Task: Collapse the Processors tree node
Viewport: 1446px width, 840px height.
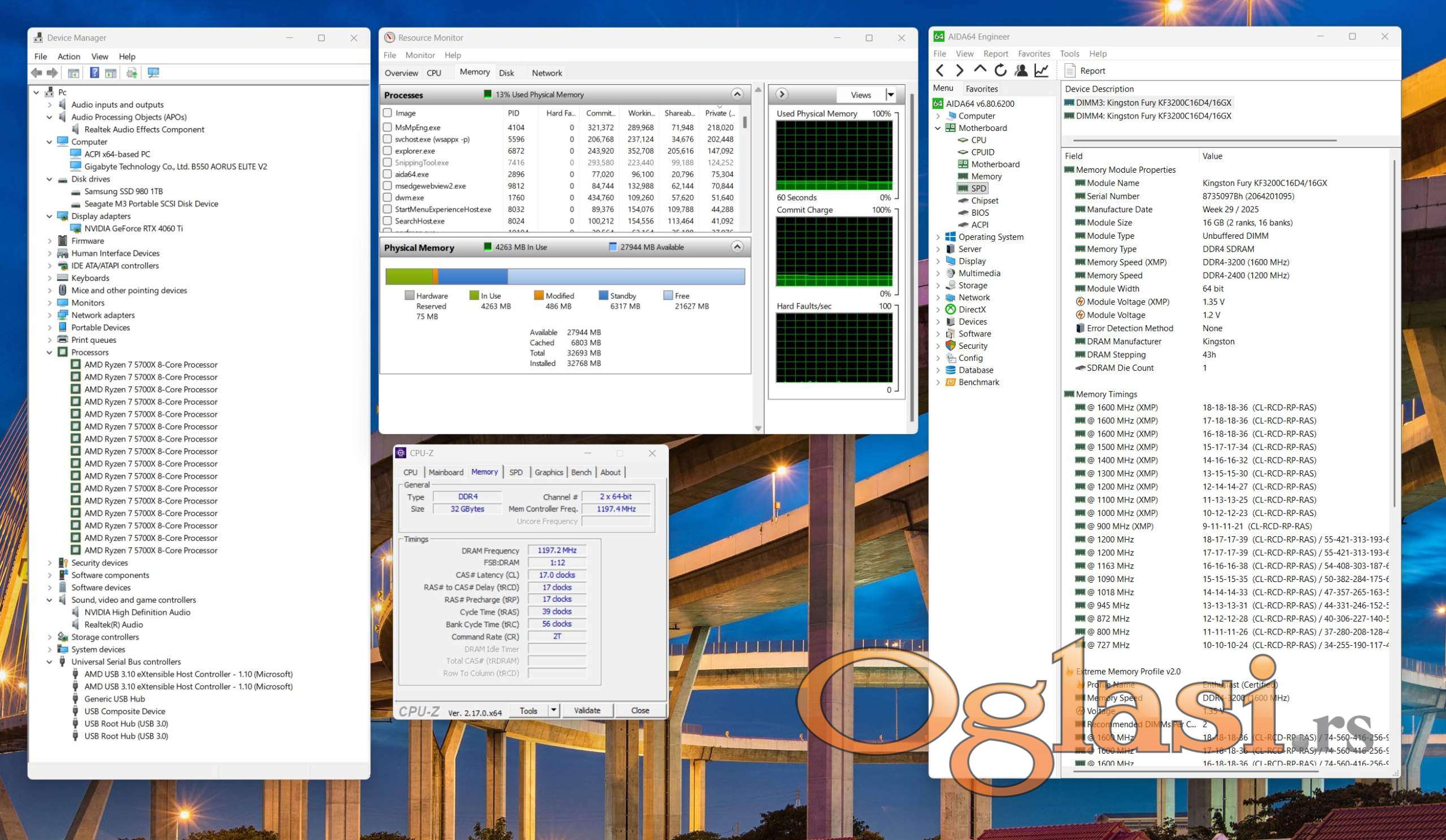Action: pos(49,352)
